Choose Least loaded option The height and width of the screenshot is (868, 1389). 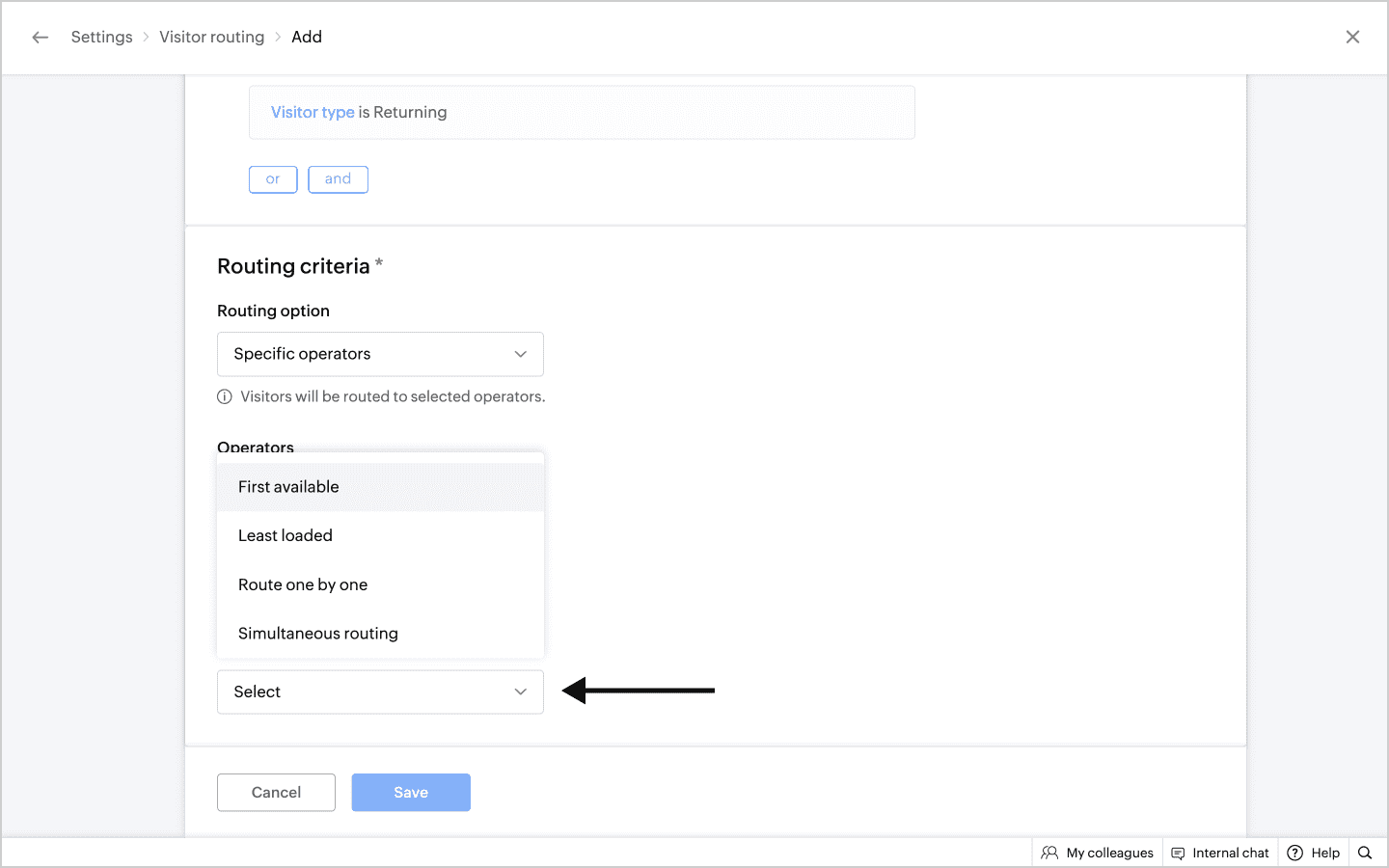(x=286, y=535)
